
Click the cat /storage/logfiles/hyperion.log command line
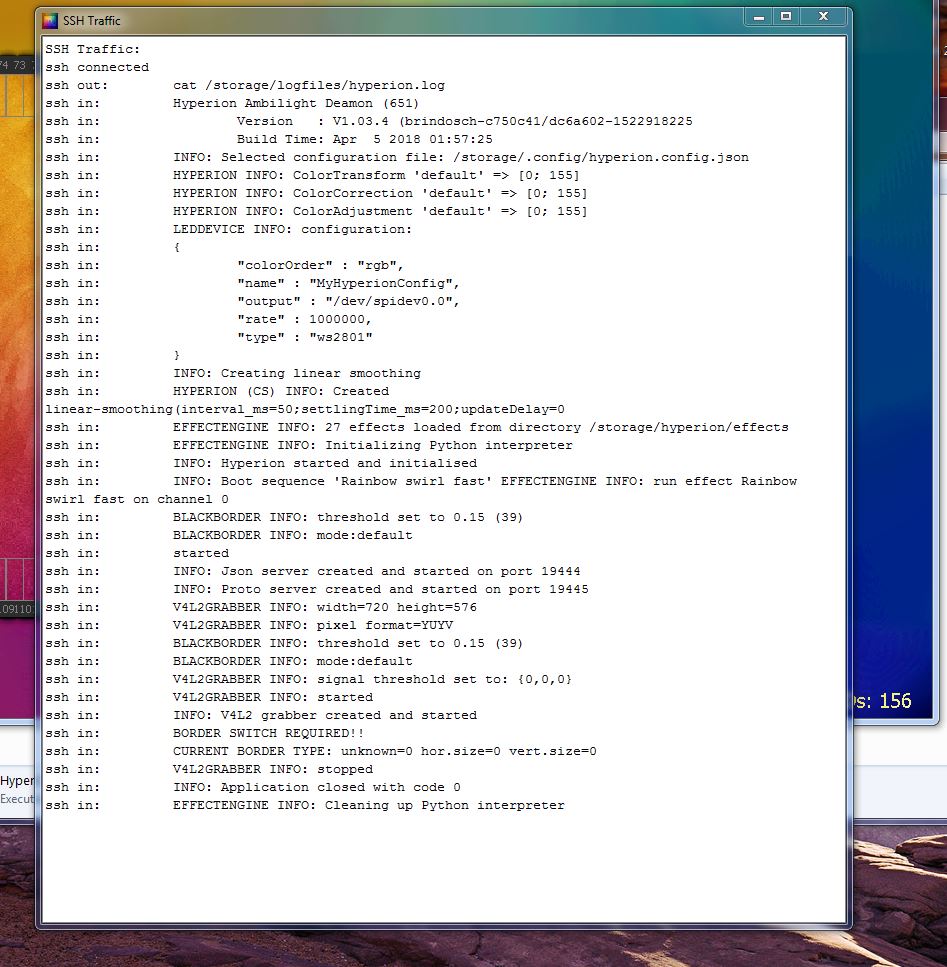308,85
